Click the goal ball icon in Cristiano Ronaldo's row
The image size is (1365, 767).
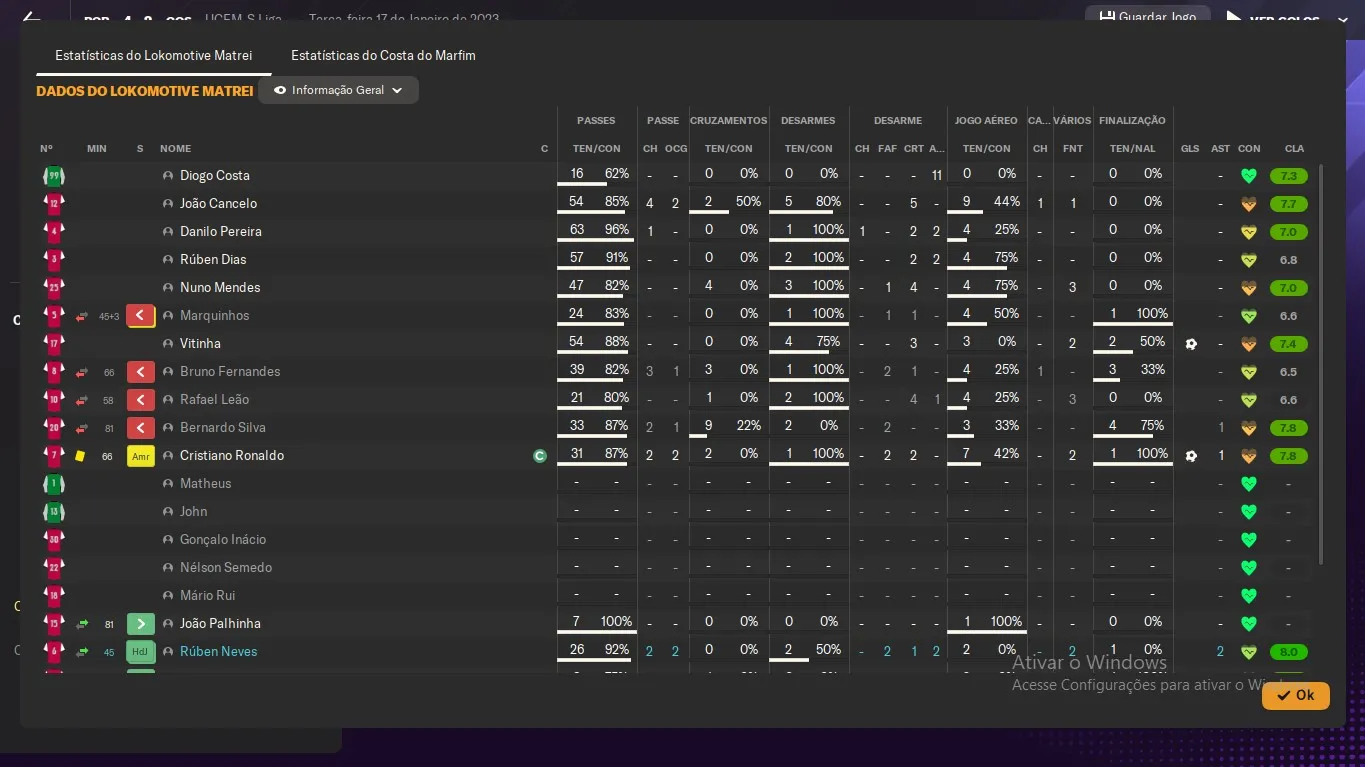pyautogui.click(x=1190, y=456)
